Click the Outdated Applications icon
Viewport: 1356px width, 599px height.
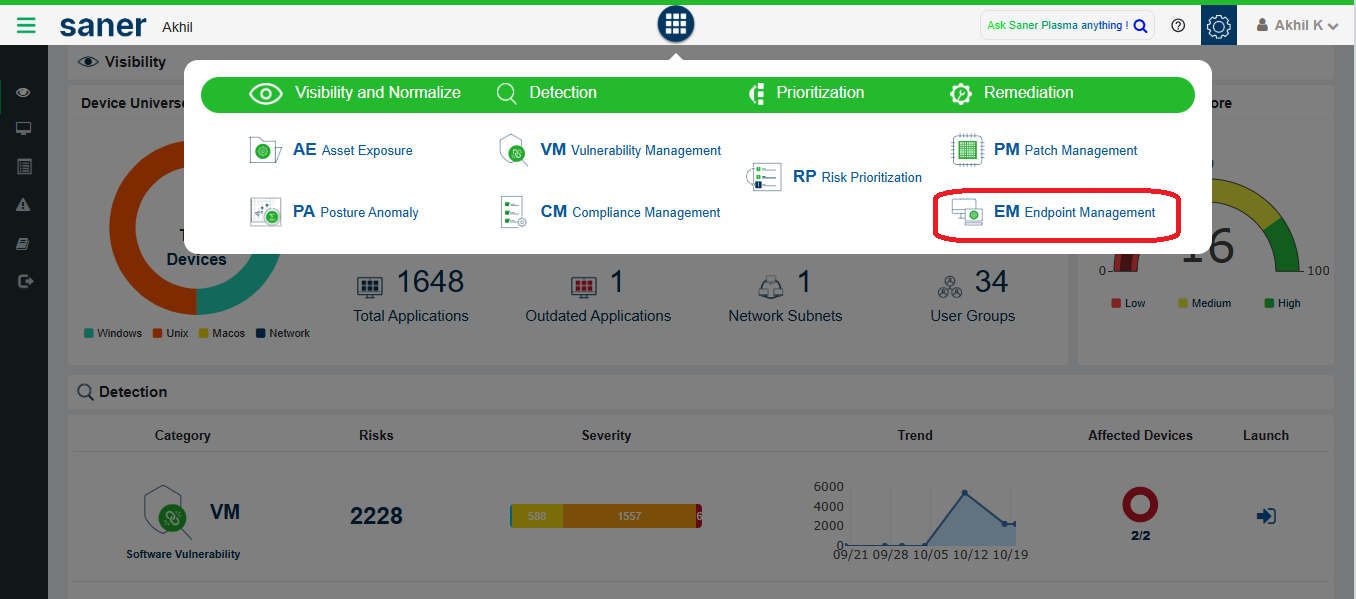coord(583,287)
